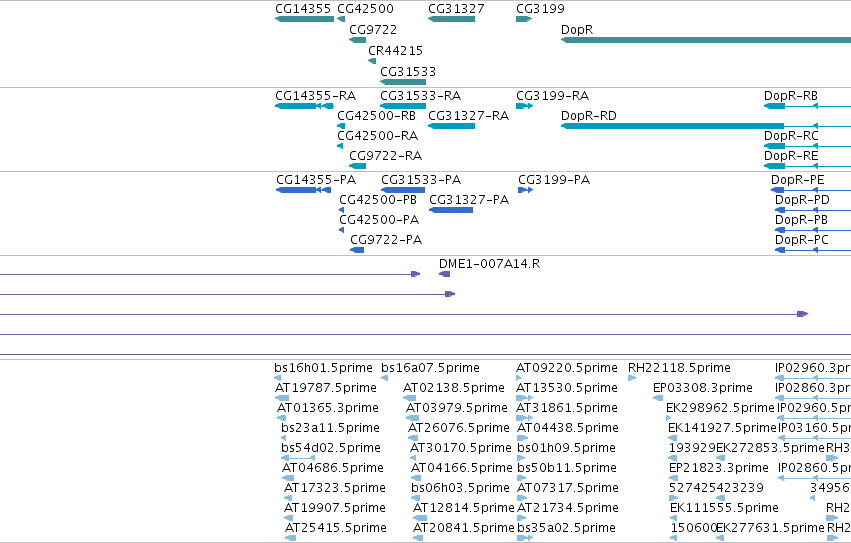Select the CG42500-PA protein label
Viewport: 851px width, 543px height.
pyautogui.click(x=379, y=220)
